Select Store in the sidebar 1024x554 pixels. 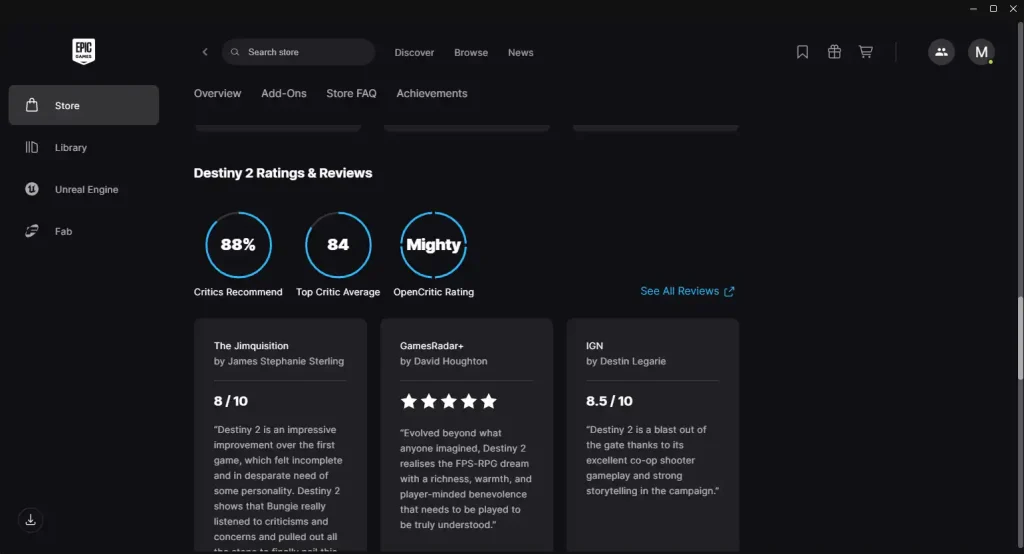coord(84,105)
